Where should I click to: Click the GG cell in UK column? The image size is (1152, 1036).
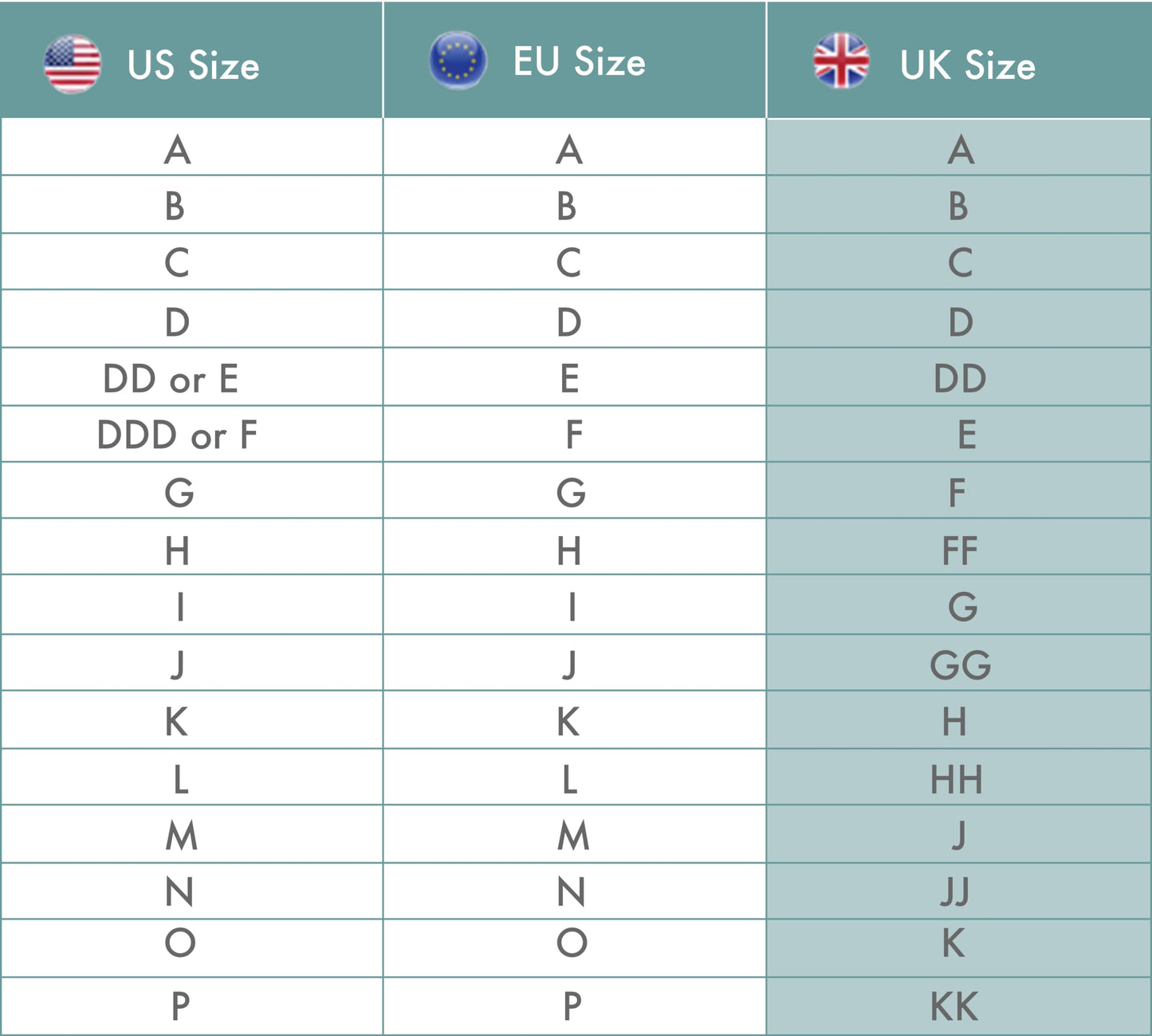[960, 664]
